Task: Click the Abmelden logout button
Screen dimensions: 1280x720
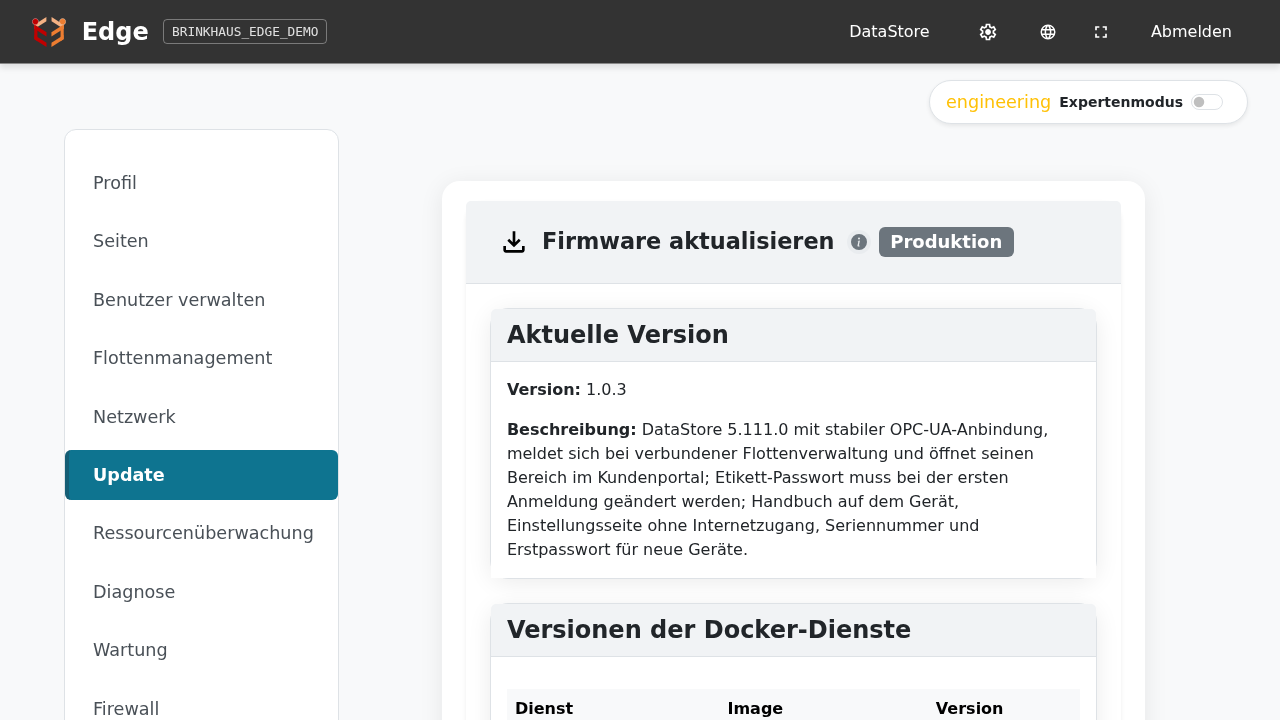Action: [1191, 32]
